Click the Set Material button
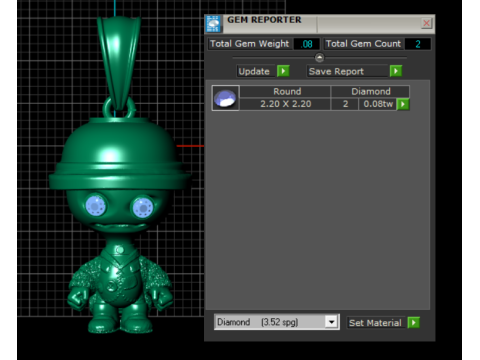480x360 pixels. (376, 323)
